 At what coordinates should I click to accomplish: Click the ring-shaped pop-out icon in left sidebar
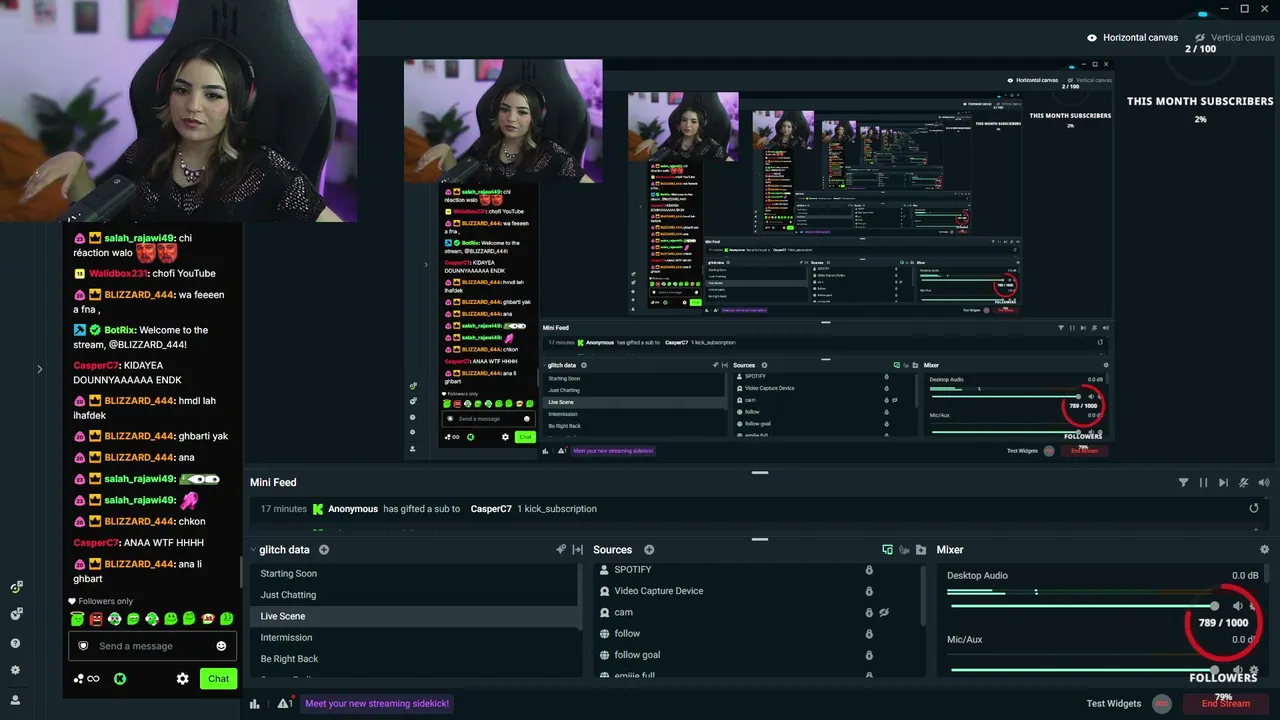16,587
